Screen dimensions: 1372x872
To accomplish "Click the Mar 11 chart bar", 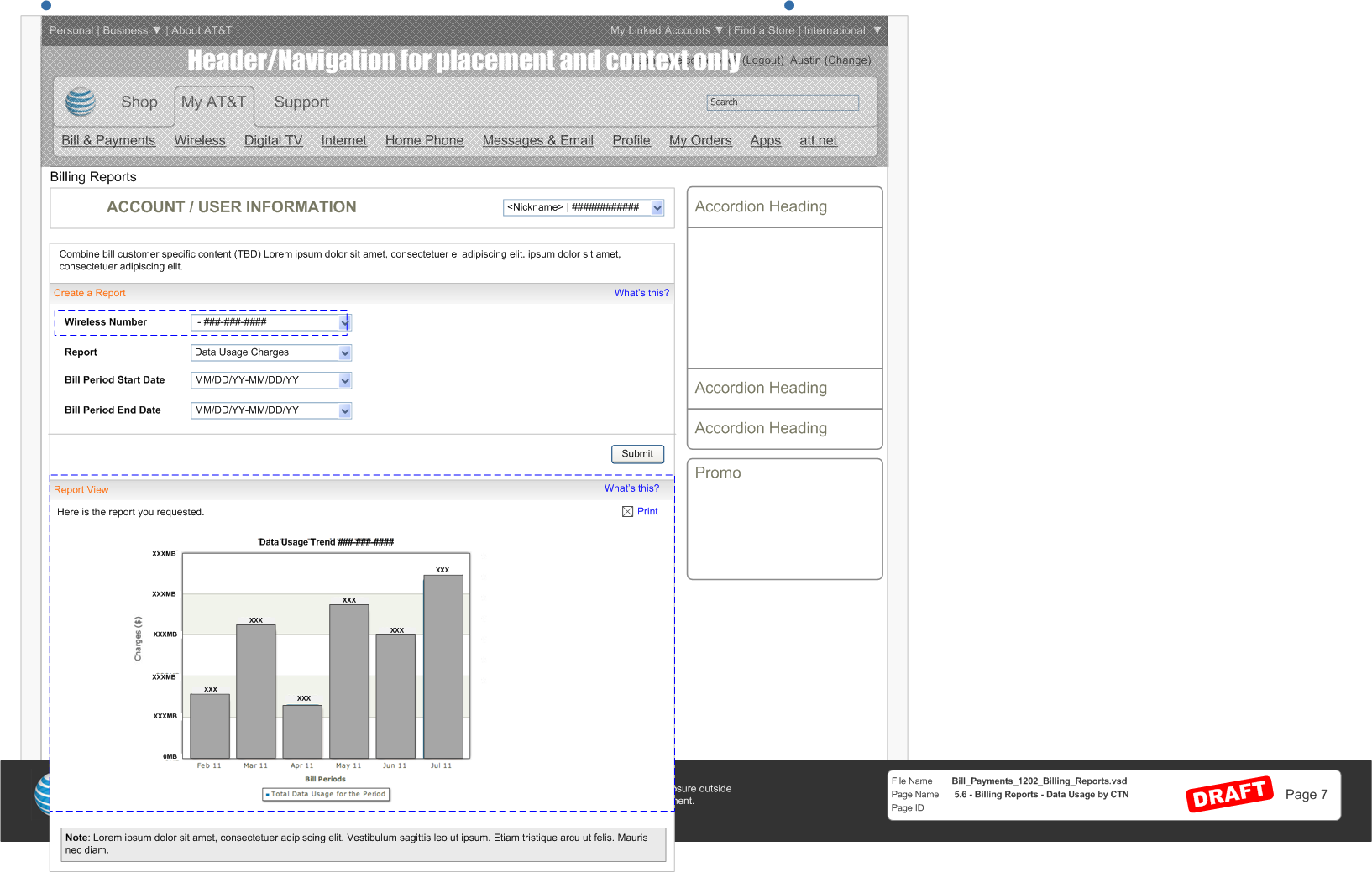I will (x=256, y=692).
